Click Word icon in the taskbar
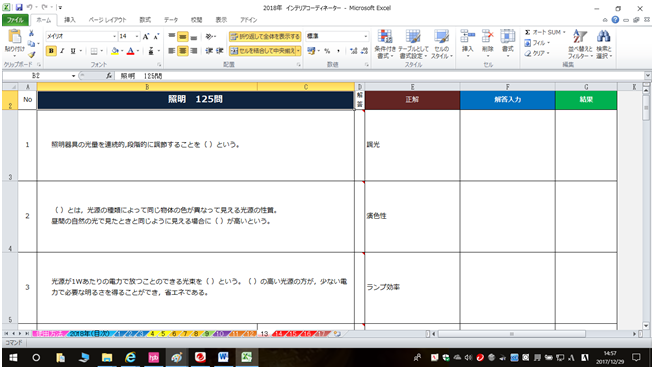Viewport: 654px width, 370px height. 223,357
